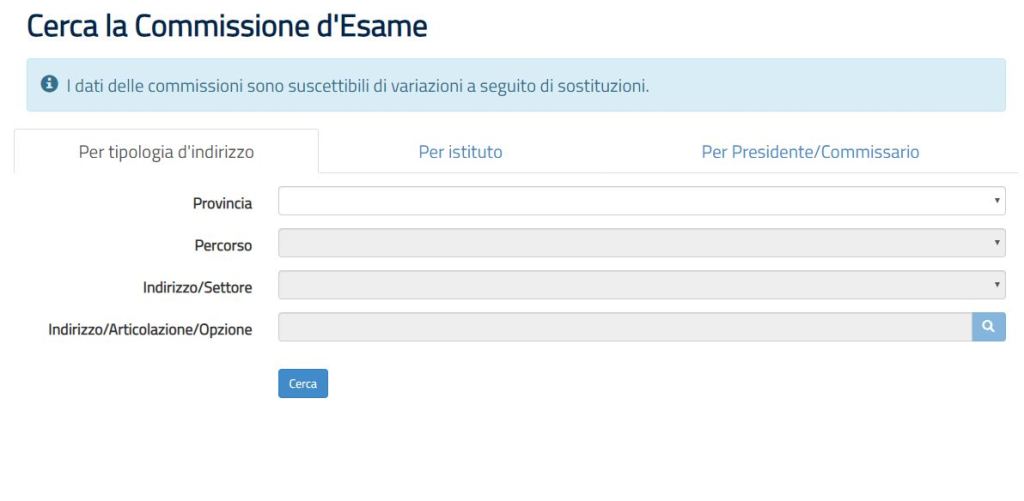Open the Provincia dropdown list
The width and height of the screenshot is (1024, 501).
point(640,201)
